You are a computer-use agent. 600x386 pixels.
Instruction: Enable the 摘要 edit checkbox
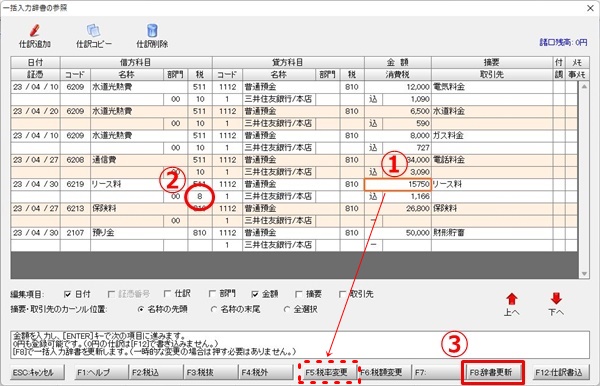pyautogui.click(x=299, y=294)
